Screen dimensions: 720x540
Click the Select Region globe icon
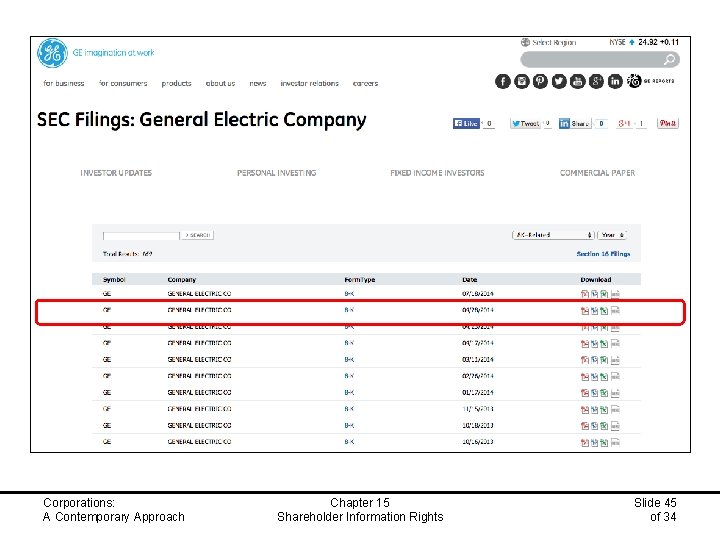coord(525,42)
